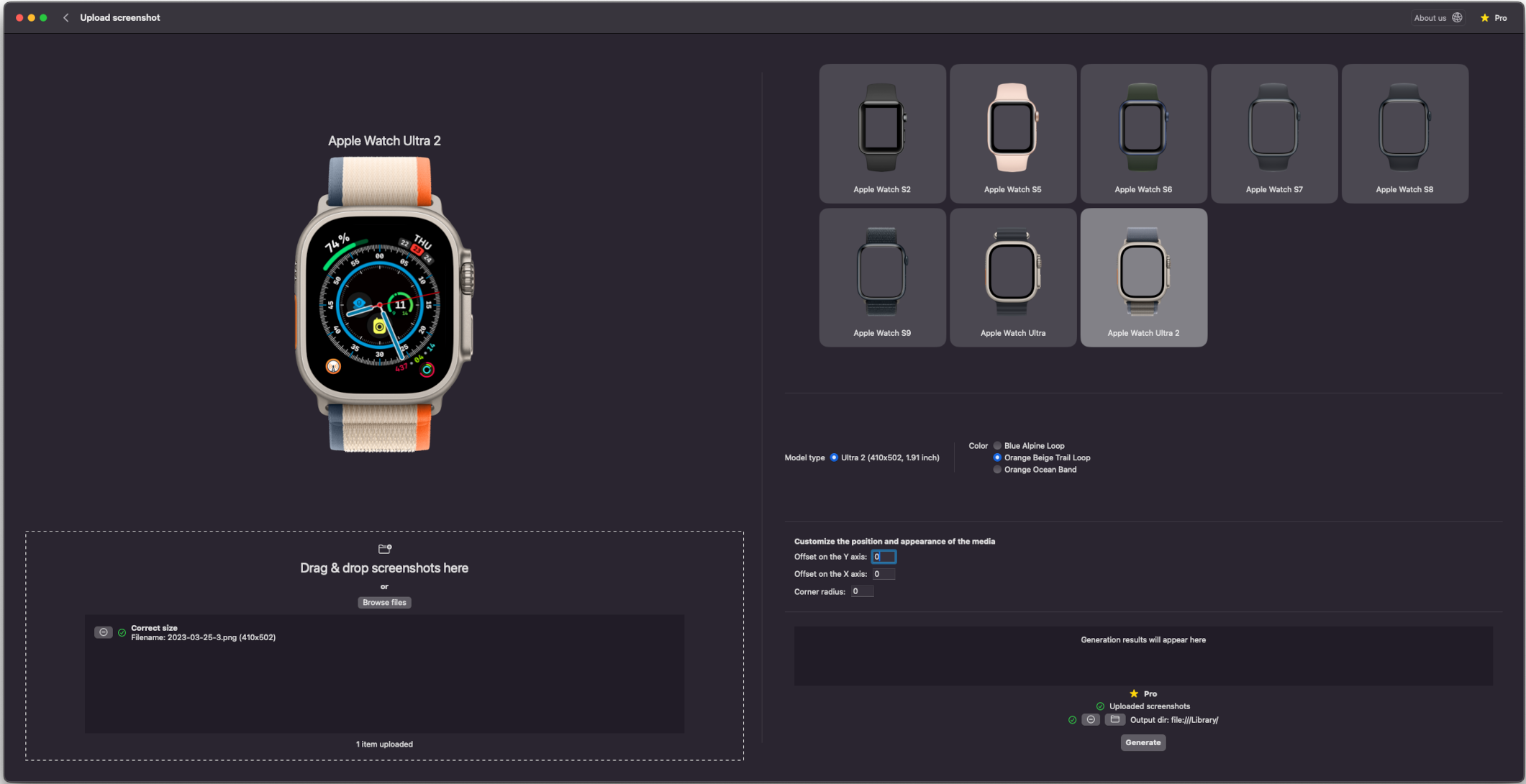Screen dimensions: 1526x784
Task: Click the Corner radius field
Action: 862,591
